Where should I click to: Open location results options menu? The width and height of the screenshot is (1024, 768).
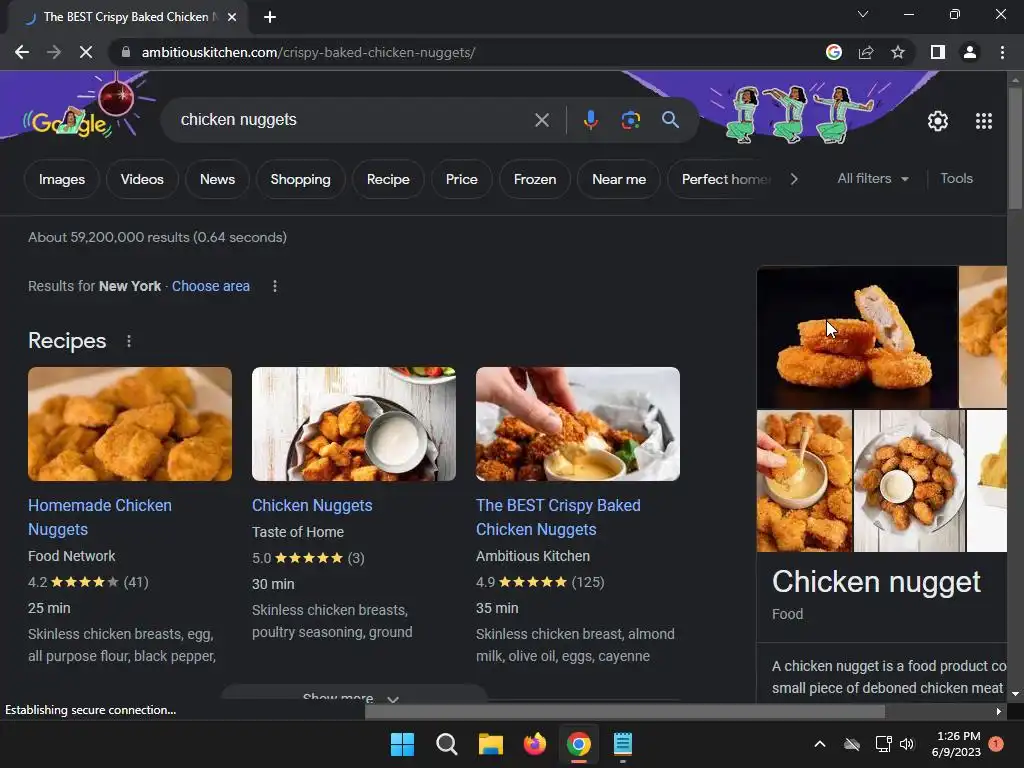[275, 286]
